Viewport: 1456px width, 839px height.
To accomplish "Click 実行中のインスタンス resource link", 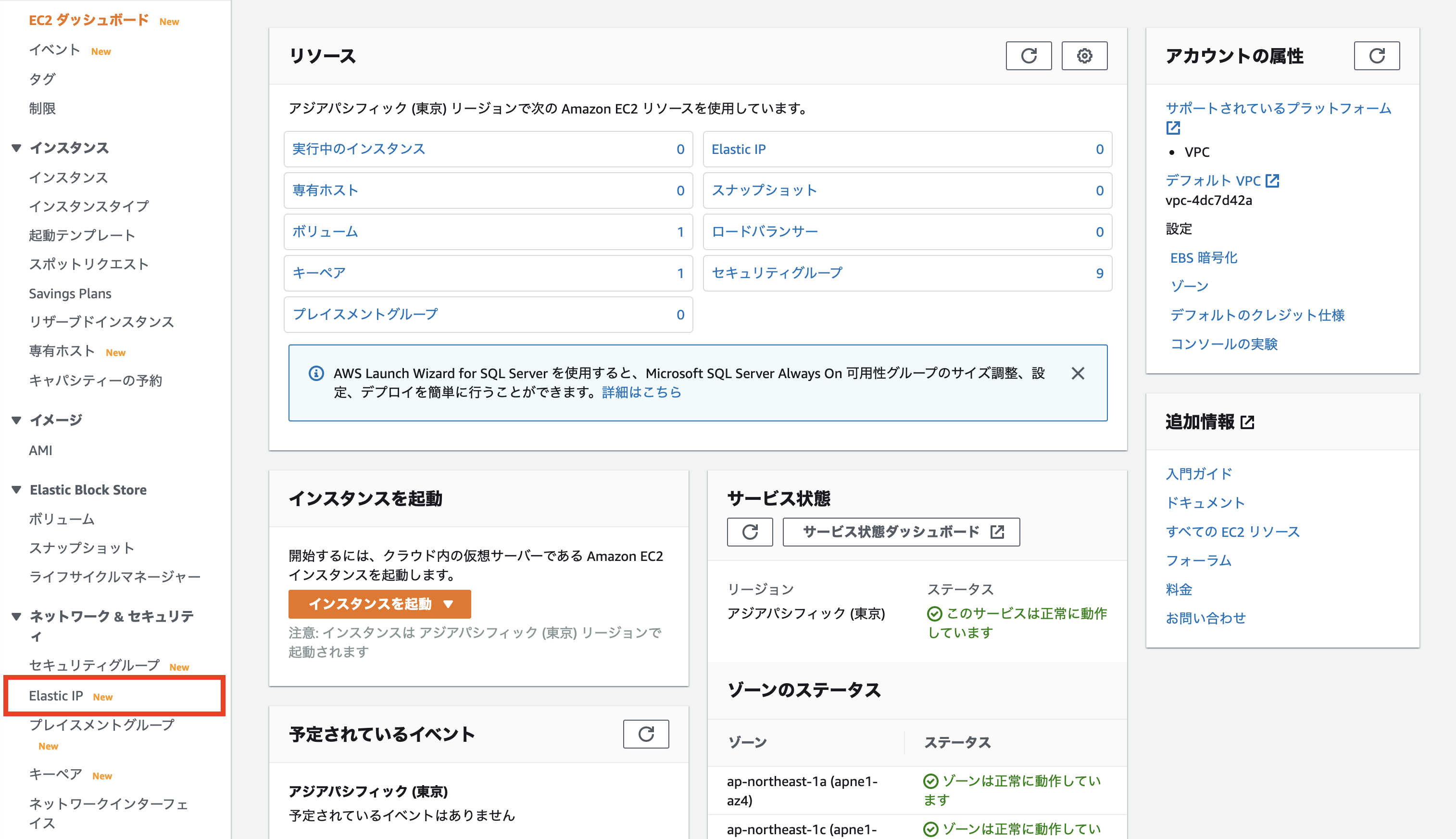I will click(359, 149).
